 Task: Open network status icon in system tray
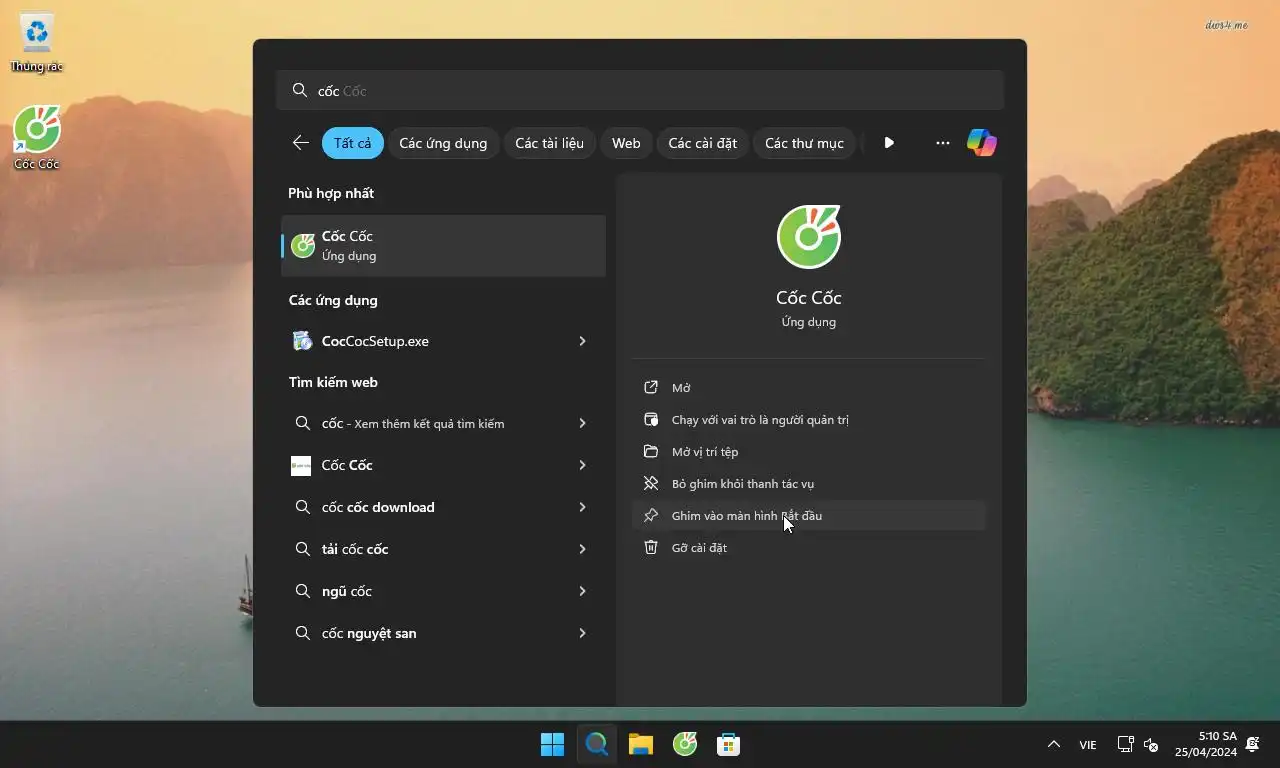tap(1125, 744)
